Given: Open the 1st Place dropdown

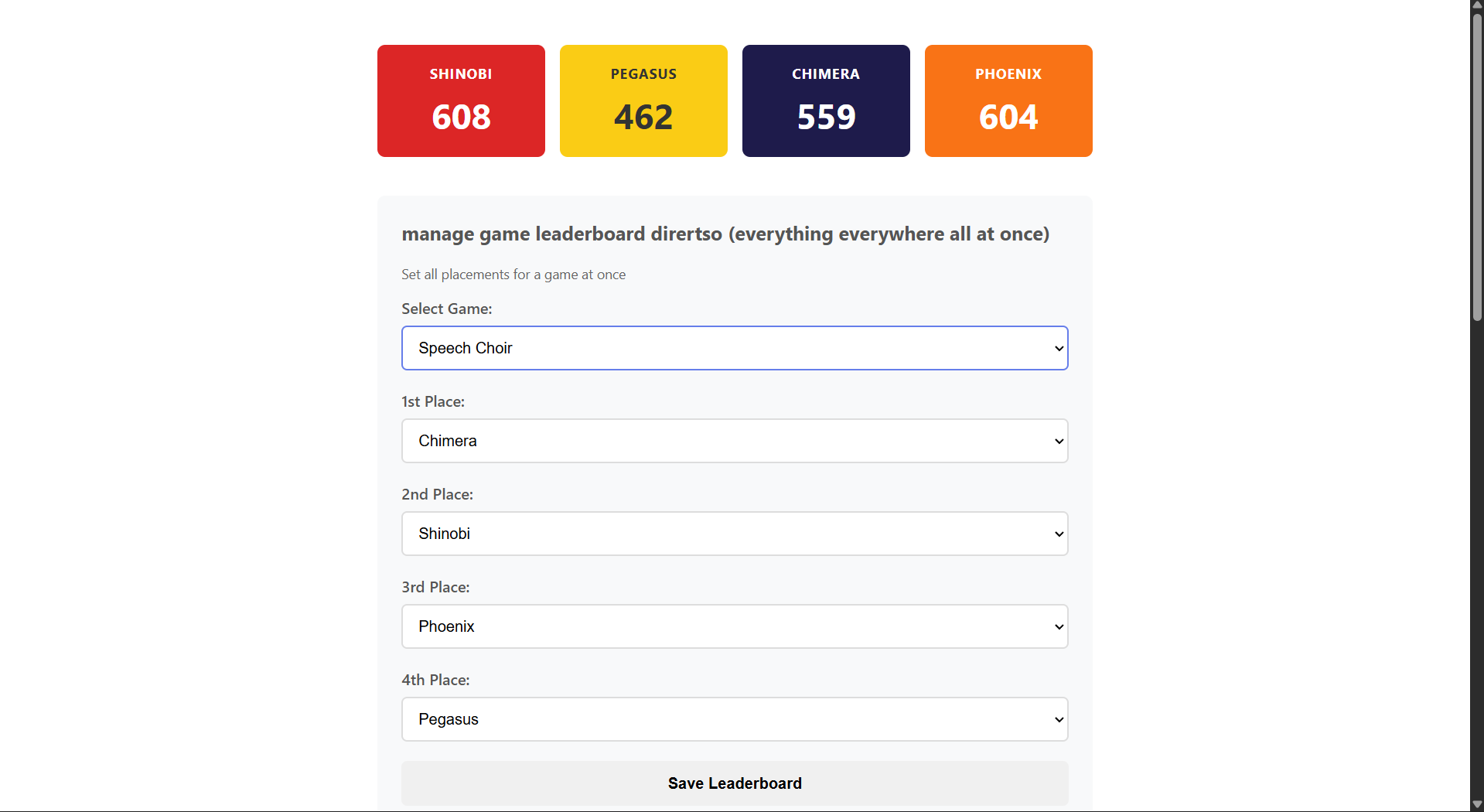Looking at the screenshot, I should click(x=734, y=441).
